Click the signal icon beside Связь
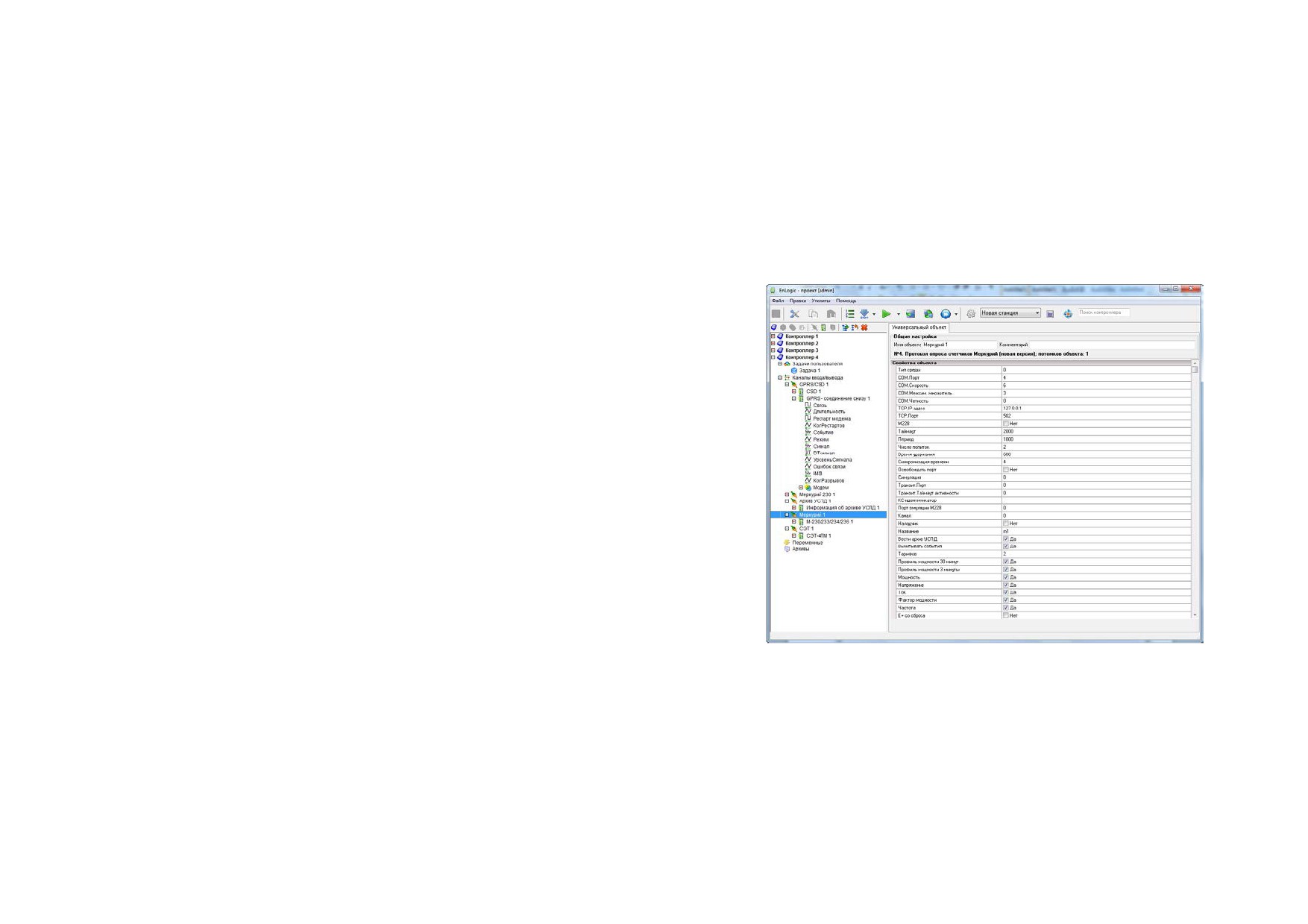Viewport: 1308px width, 924px height. click(x=808, y=405)
